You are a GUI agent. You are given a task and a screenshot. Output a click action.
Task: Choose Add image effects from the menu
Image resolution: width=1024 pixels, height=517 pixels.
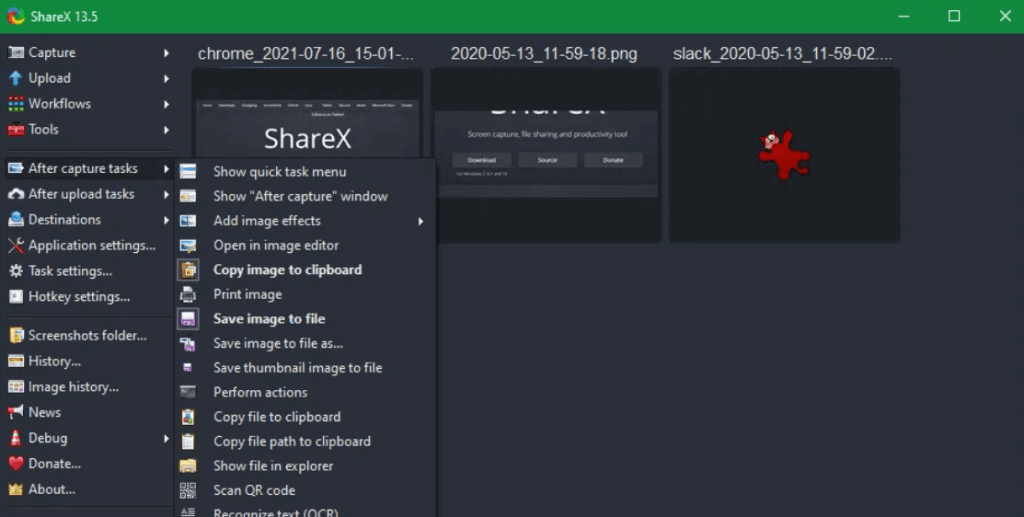pyautogui.click(x=306, y=221)
